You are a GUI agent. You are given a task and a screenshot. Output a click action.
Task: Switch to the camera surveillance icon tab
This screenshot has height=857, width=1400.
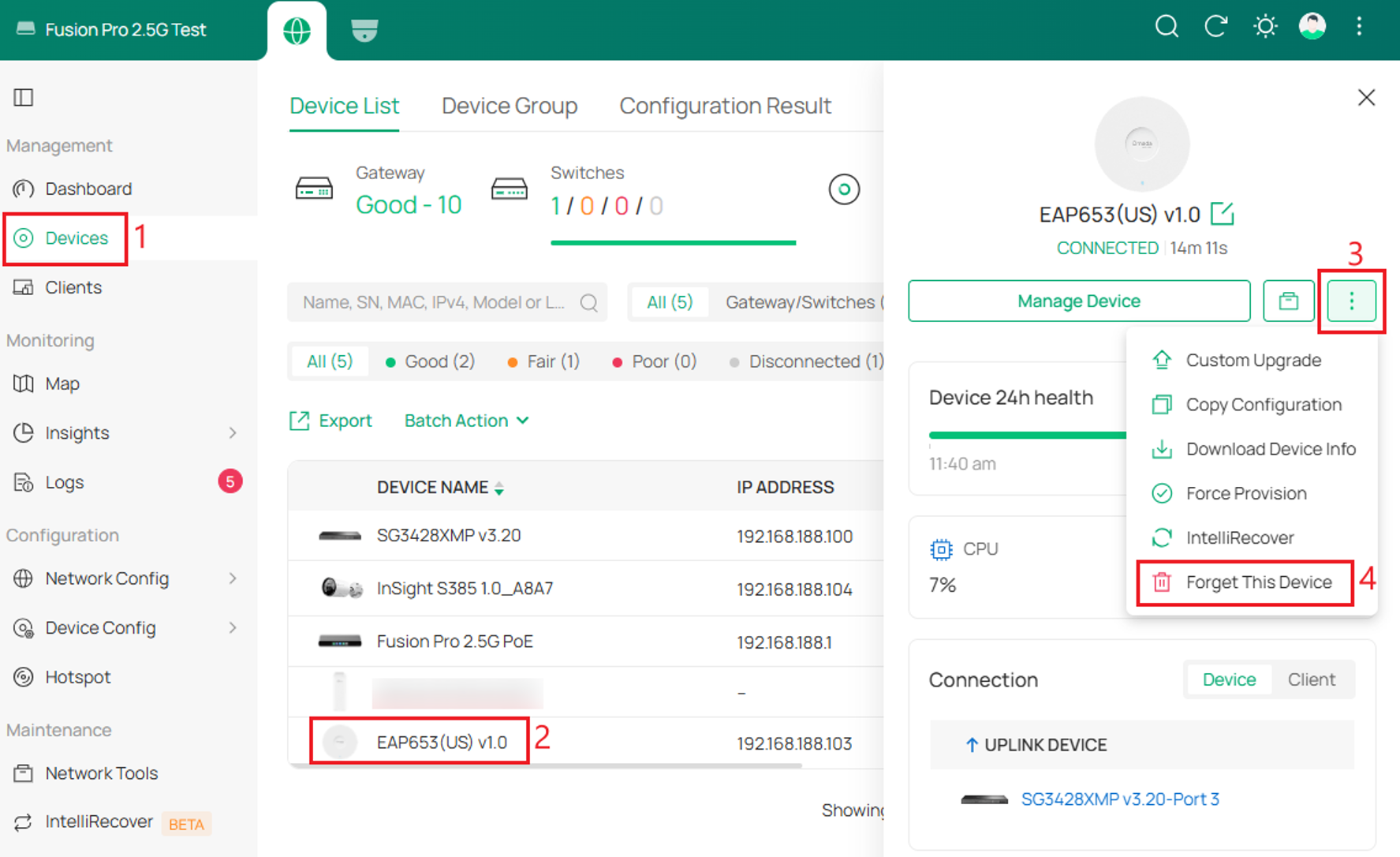(x=364, y=31)
